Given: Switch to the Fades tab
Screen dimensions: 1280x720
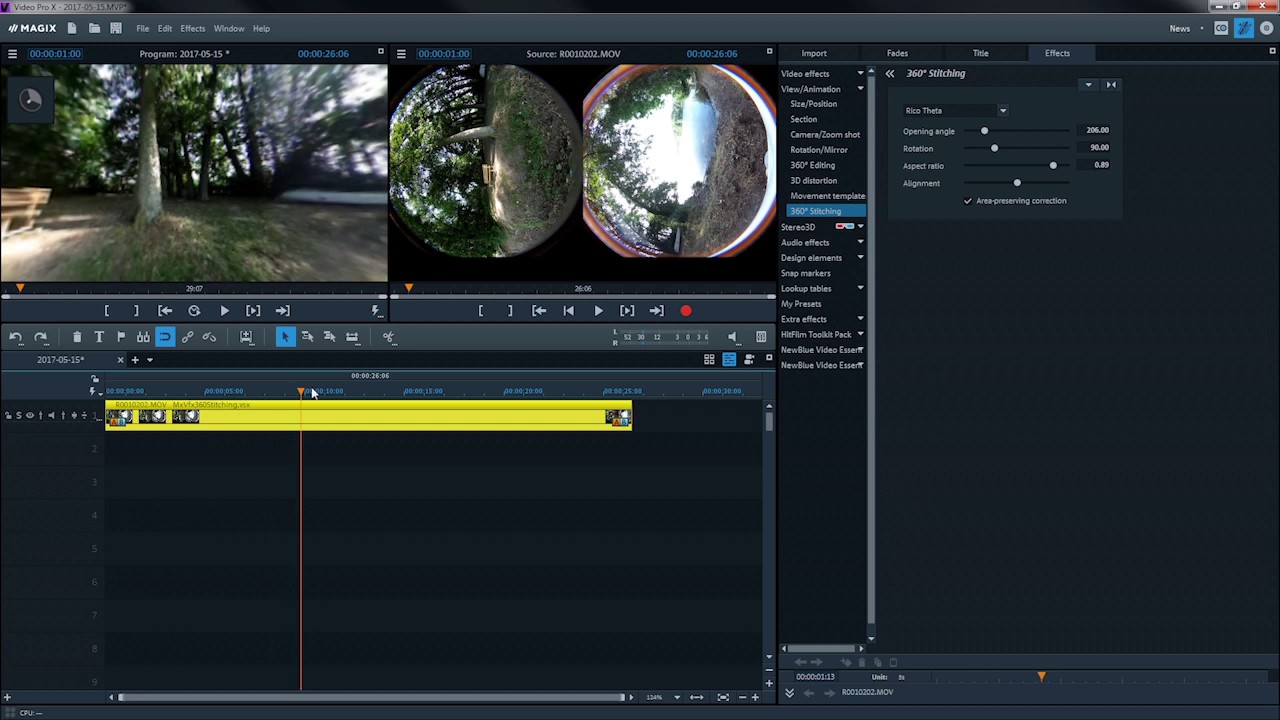Looking at the screenshot, I should (x=897, y=53).
